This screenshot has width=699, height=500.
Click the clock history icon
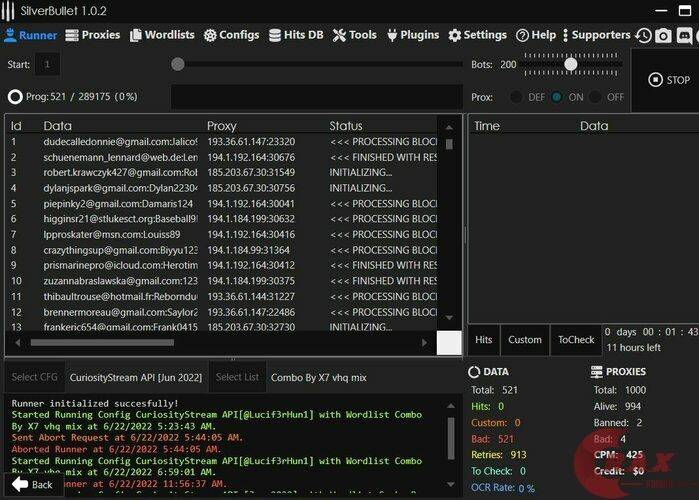pyautogui.click(x=643, y=36)
